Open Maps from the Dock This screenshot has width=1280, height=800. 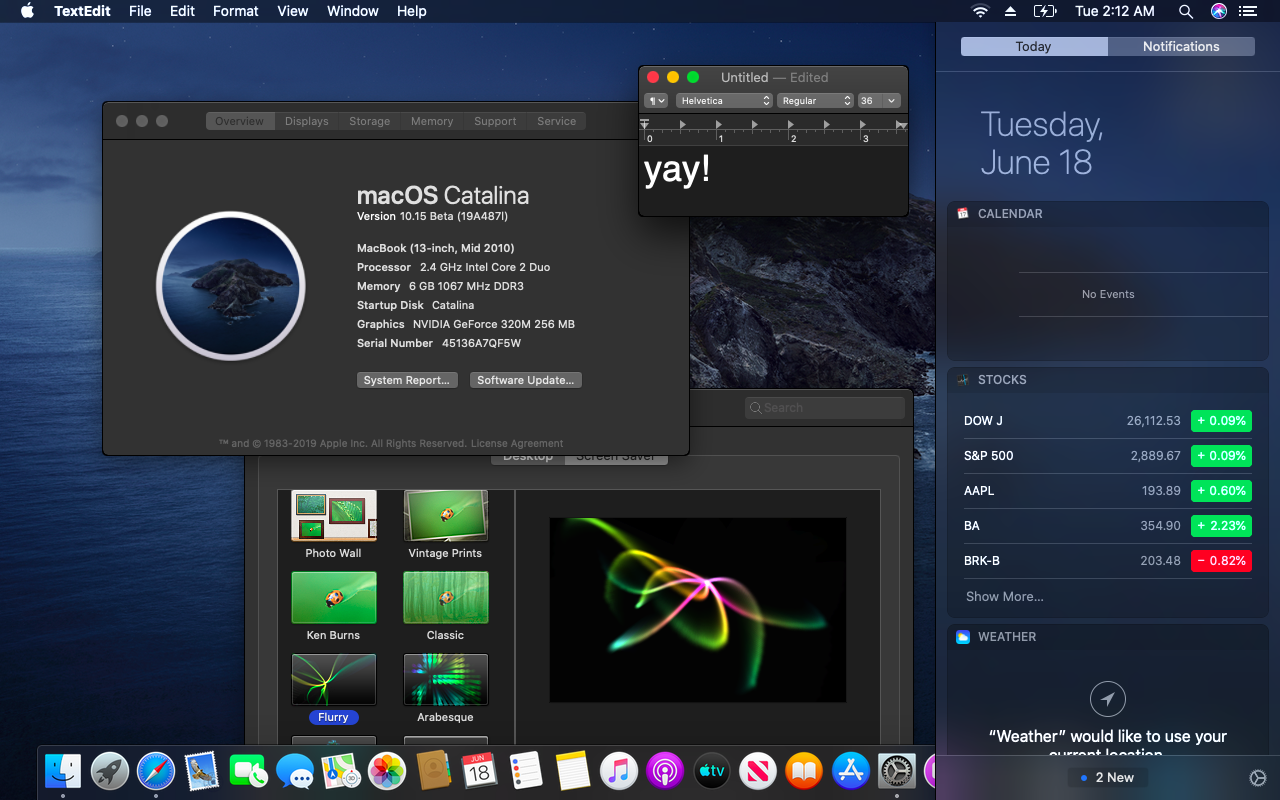pos(341,771)
